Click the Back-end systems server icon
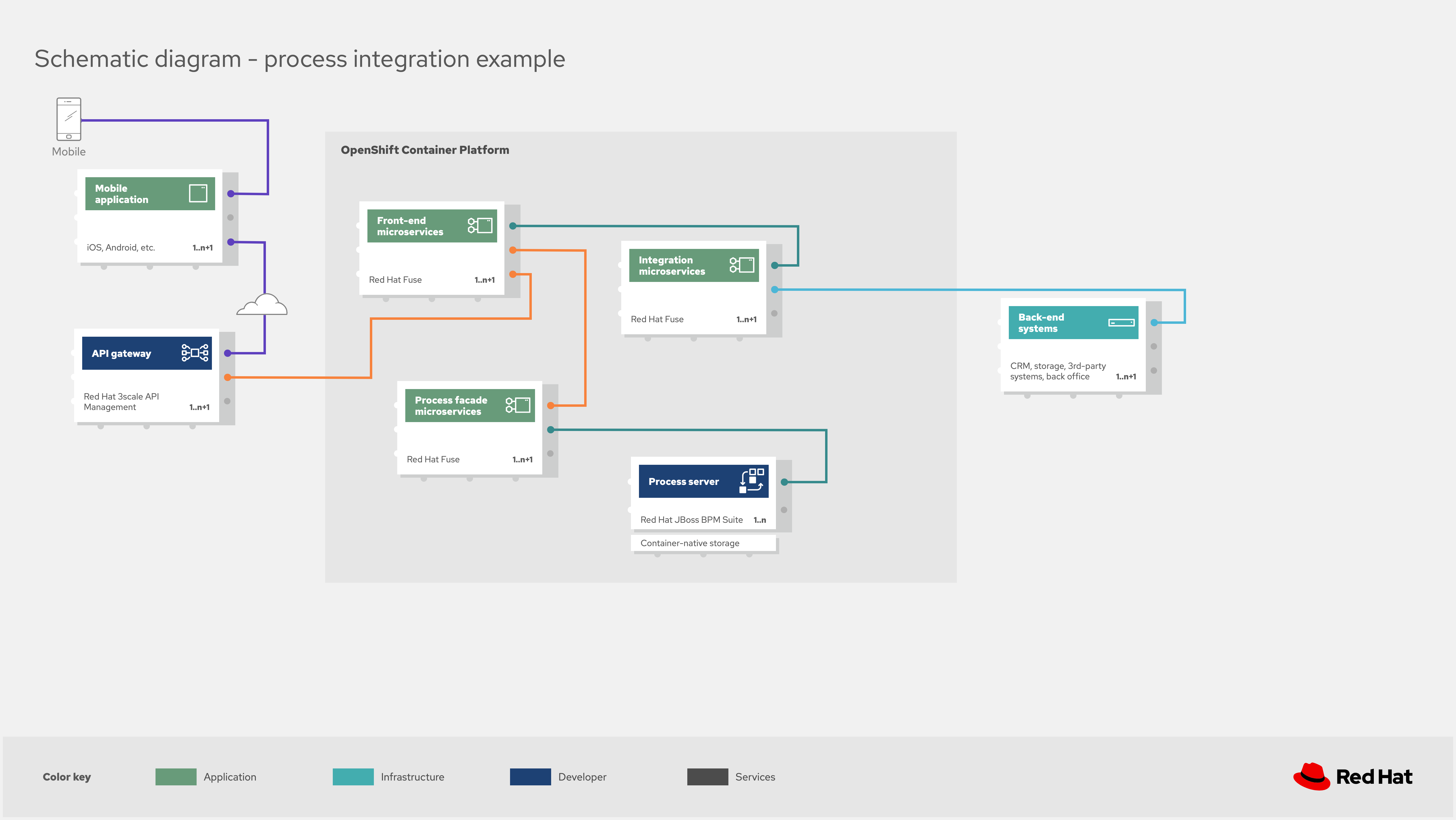 [1121, 323]
